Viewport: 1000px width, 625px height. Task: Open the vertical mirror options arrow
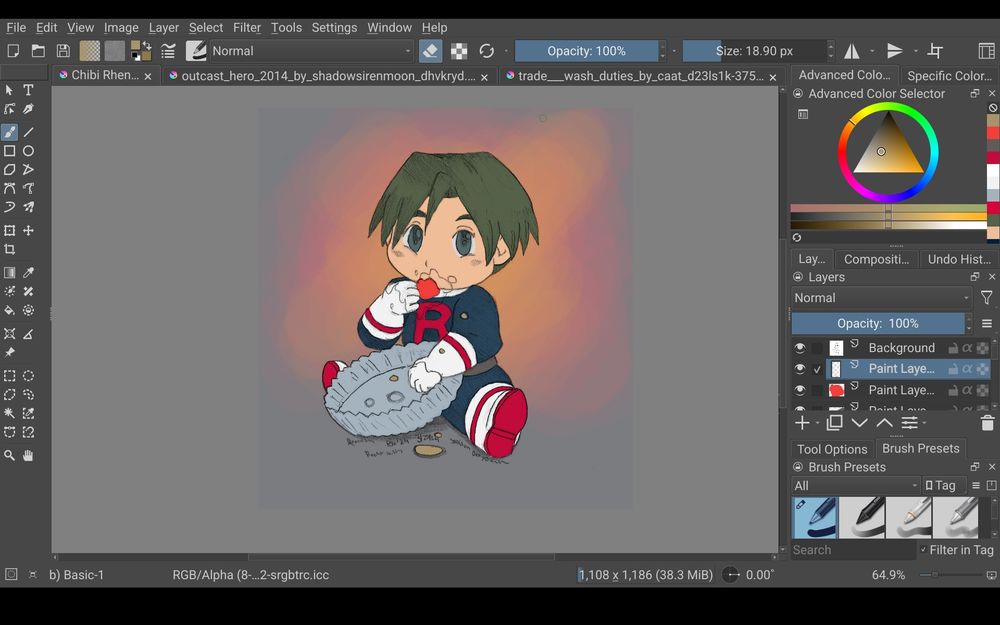click(x=915, y=51)
